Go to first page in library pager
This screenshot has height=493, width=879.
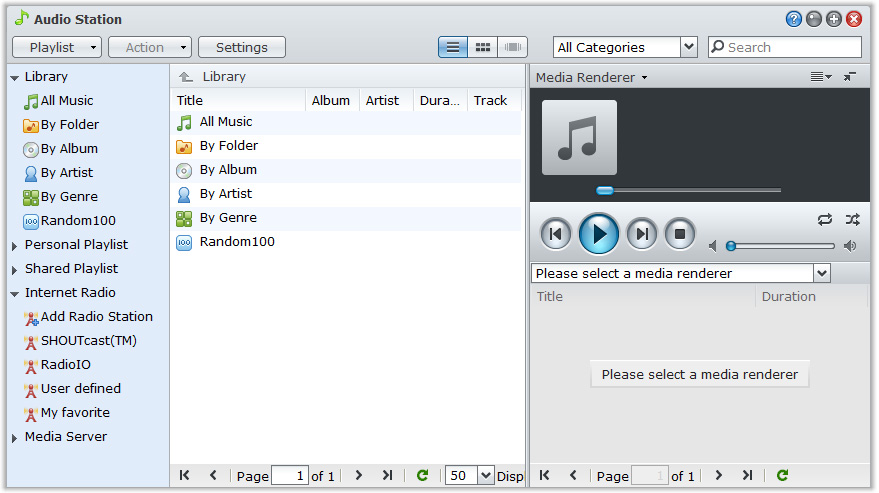point(184,476)
